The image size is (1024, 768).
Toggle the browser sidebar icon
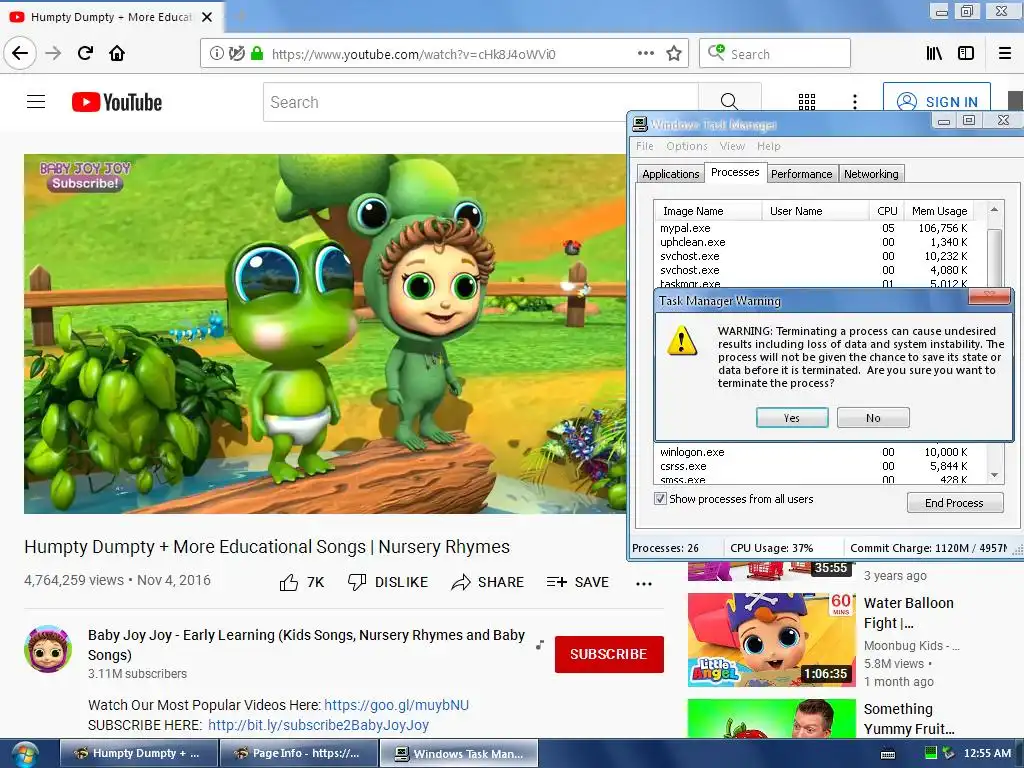coord(966,54)
